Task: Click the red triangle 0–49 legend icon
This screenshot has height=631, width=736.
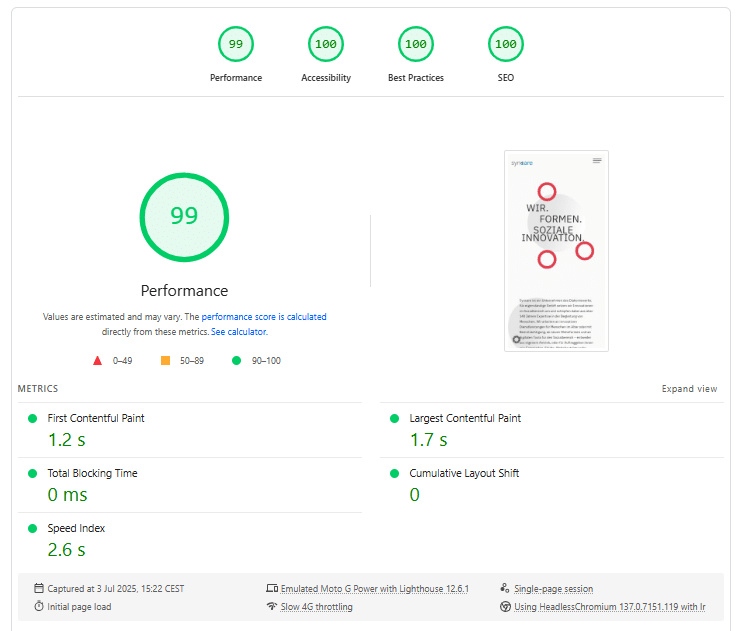Action: point(97,361)
